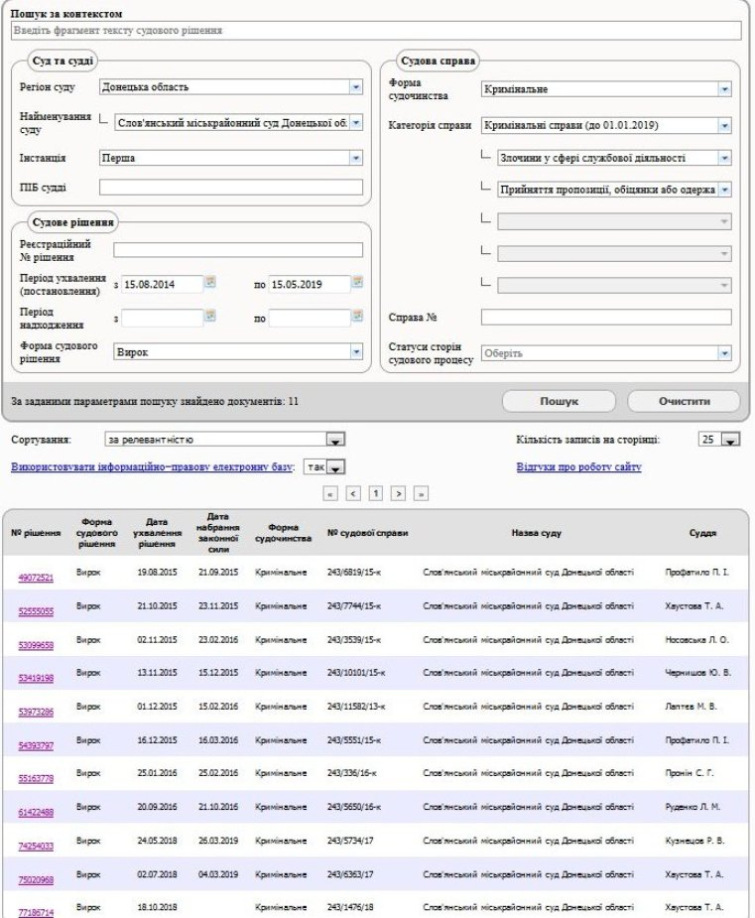Open the records per page dropdown
The height and width of the screenshot is (918, 755).
[728, 440]
